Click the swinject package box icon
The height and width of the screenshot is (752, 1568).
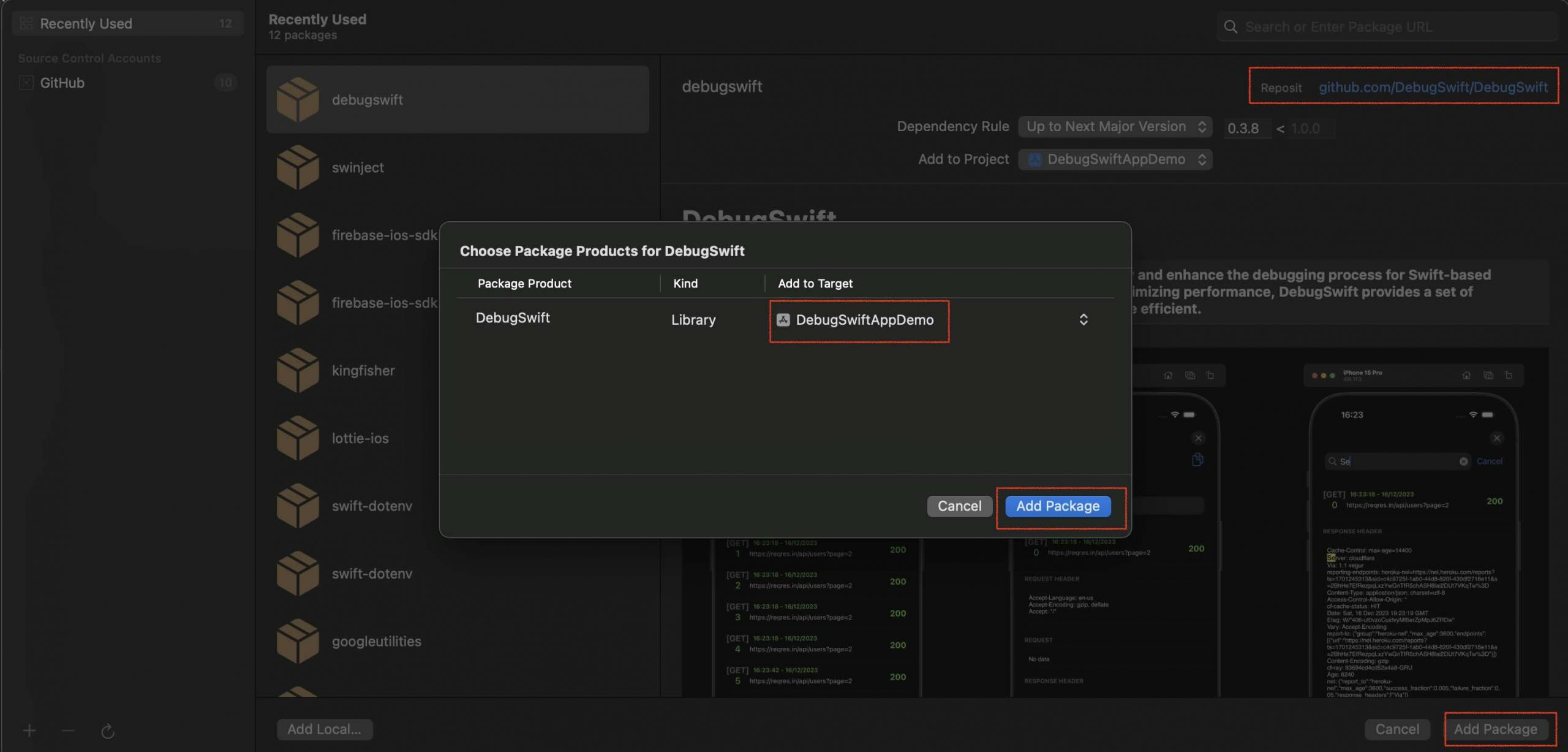298,167
